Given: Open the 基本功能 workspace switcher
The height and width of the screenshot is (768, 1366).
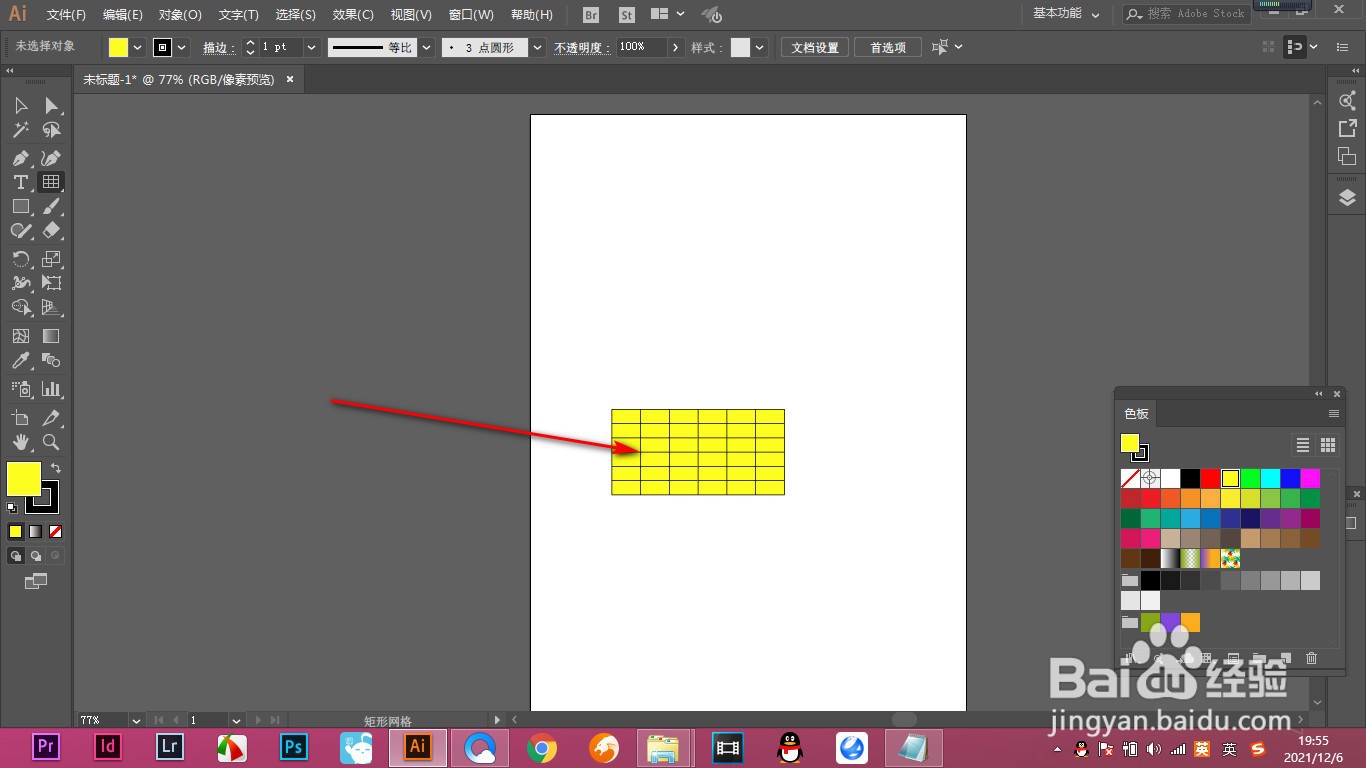Looking at the screenshot, I should click(1066, 14).
